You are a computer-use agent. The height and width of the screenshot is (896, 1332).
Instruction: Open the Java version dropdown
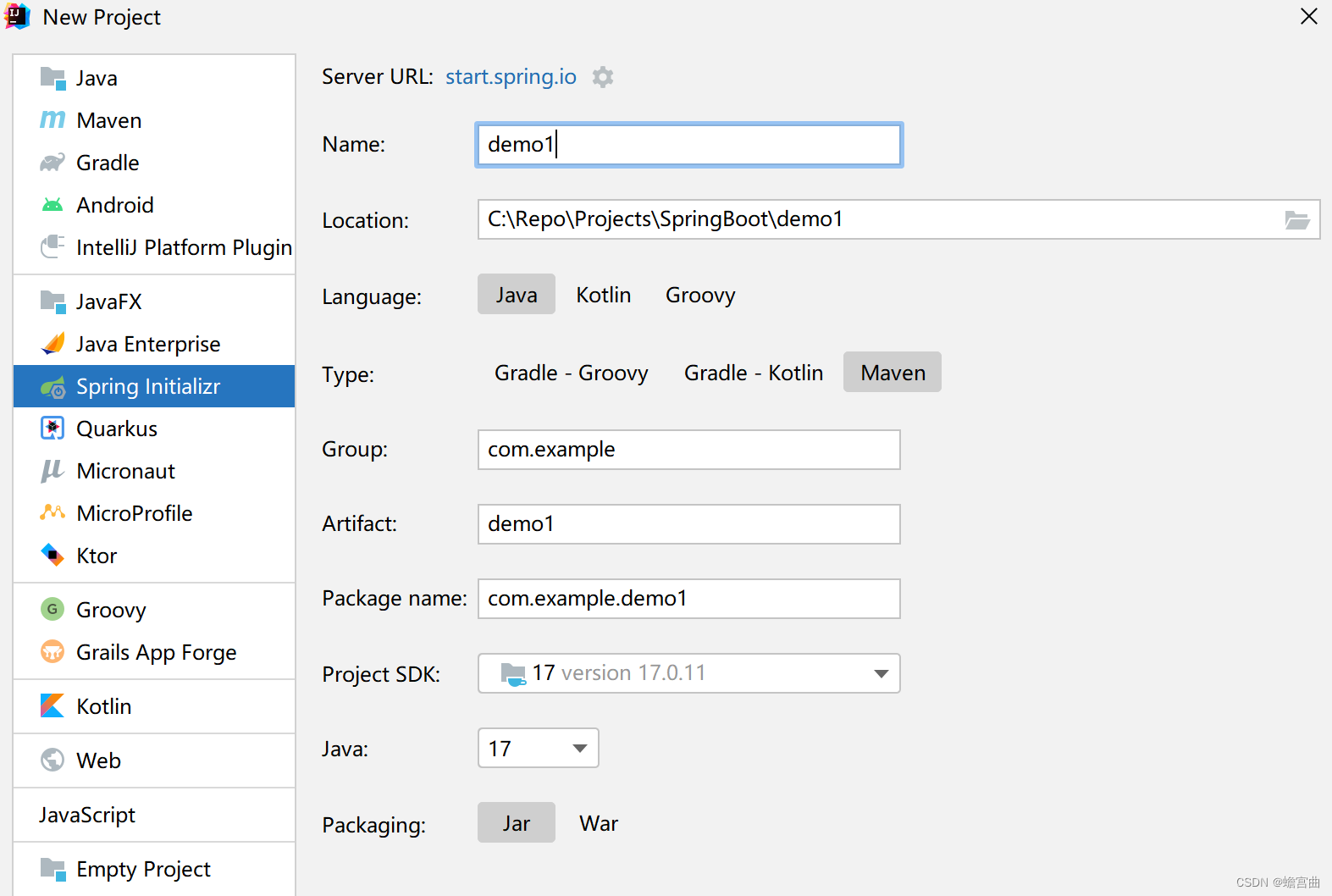pyautogui.click(x=539, y=748)
